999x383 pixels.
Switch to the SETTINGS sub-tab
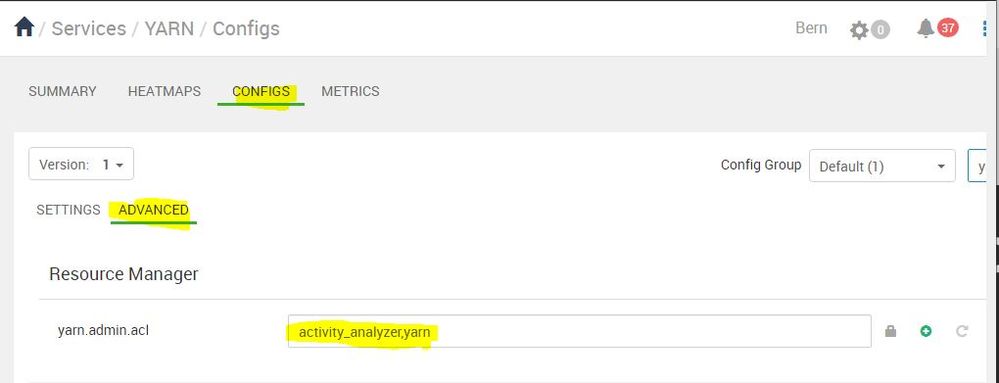click(68, 210)
